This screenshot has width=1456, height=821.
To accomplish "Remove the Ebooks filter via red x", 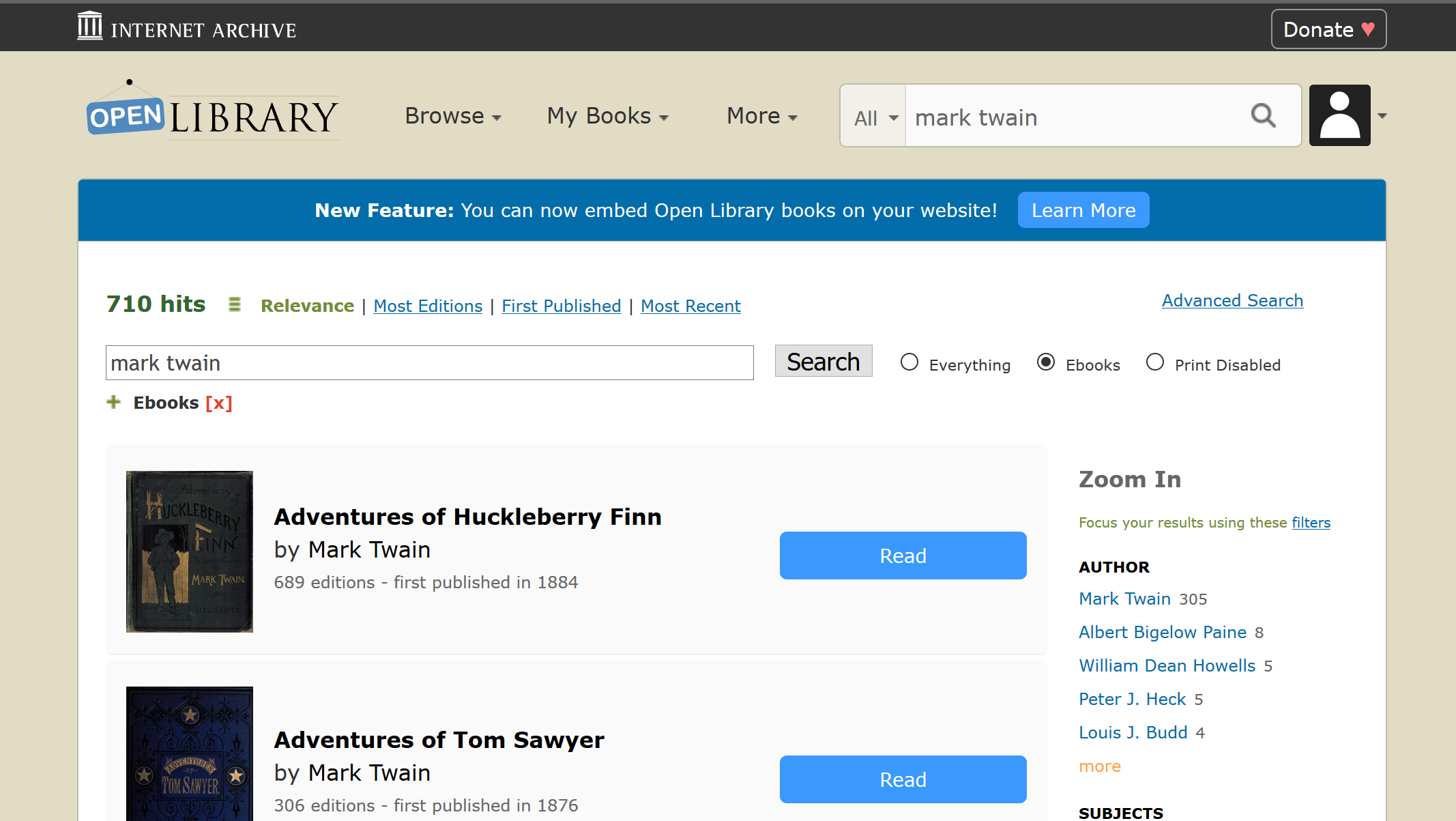I will pyautogui.click(x=218, y=403).
